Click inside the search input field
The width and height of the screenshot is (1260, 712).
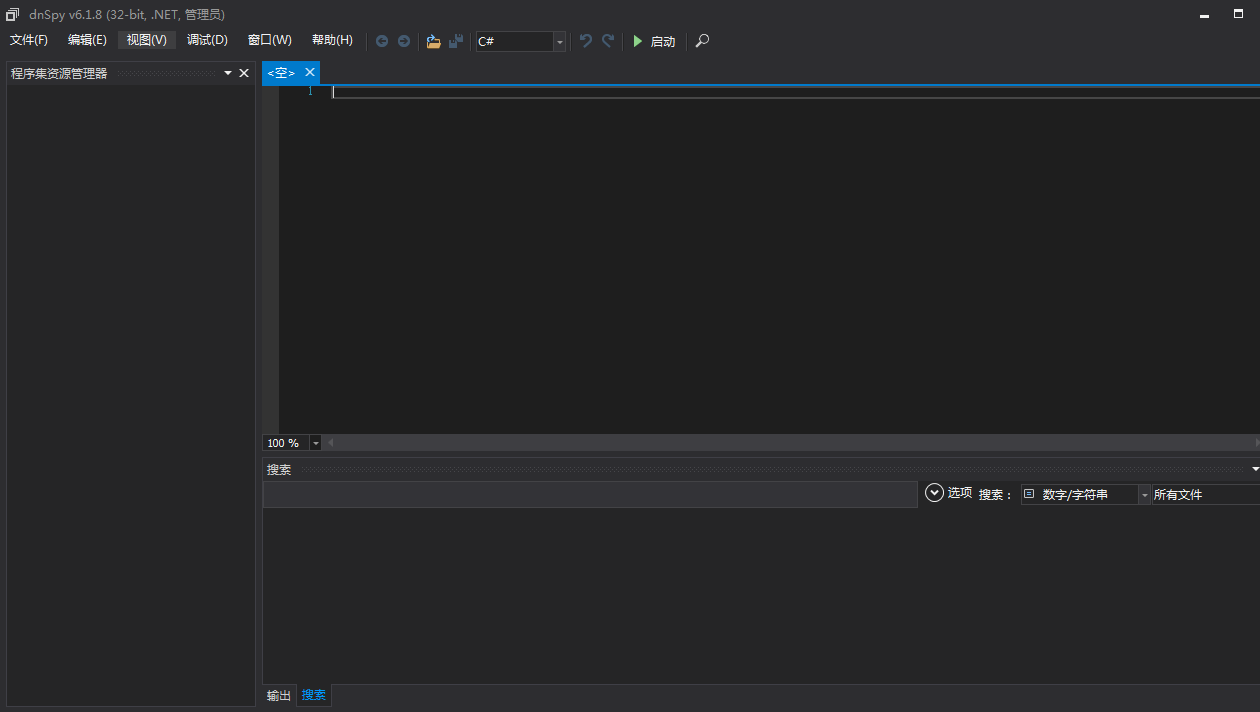pyautogui.click(x=588, y=493)
